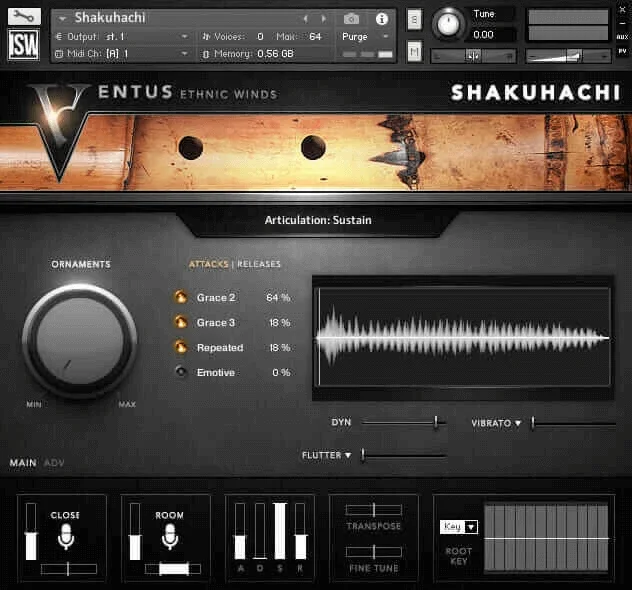Toggle the Room microphone icon

(x=170, y=537)
